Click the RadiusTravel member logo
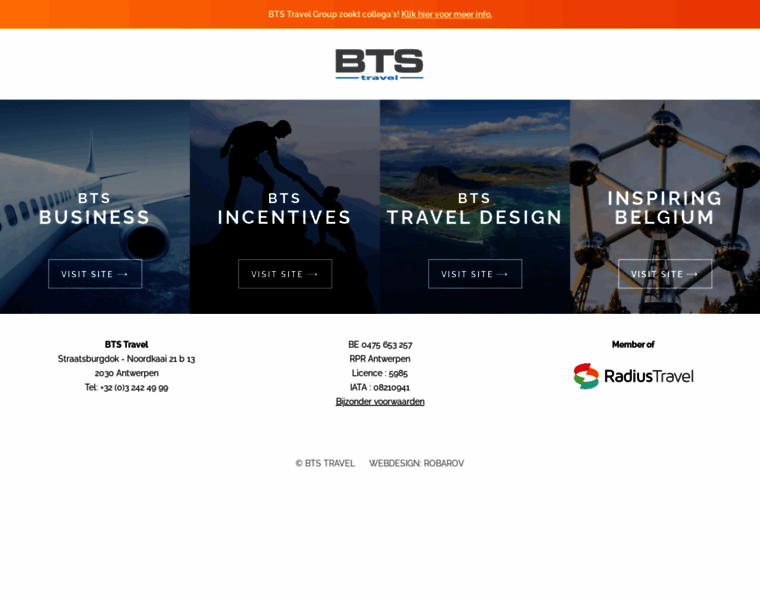The width and height of the screenshot is (760, 600). 633,376
